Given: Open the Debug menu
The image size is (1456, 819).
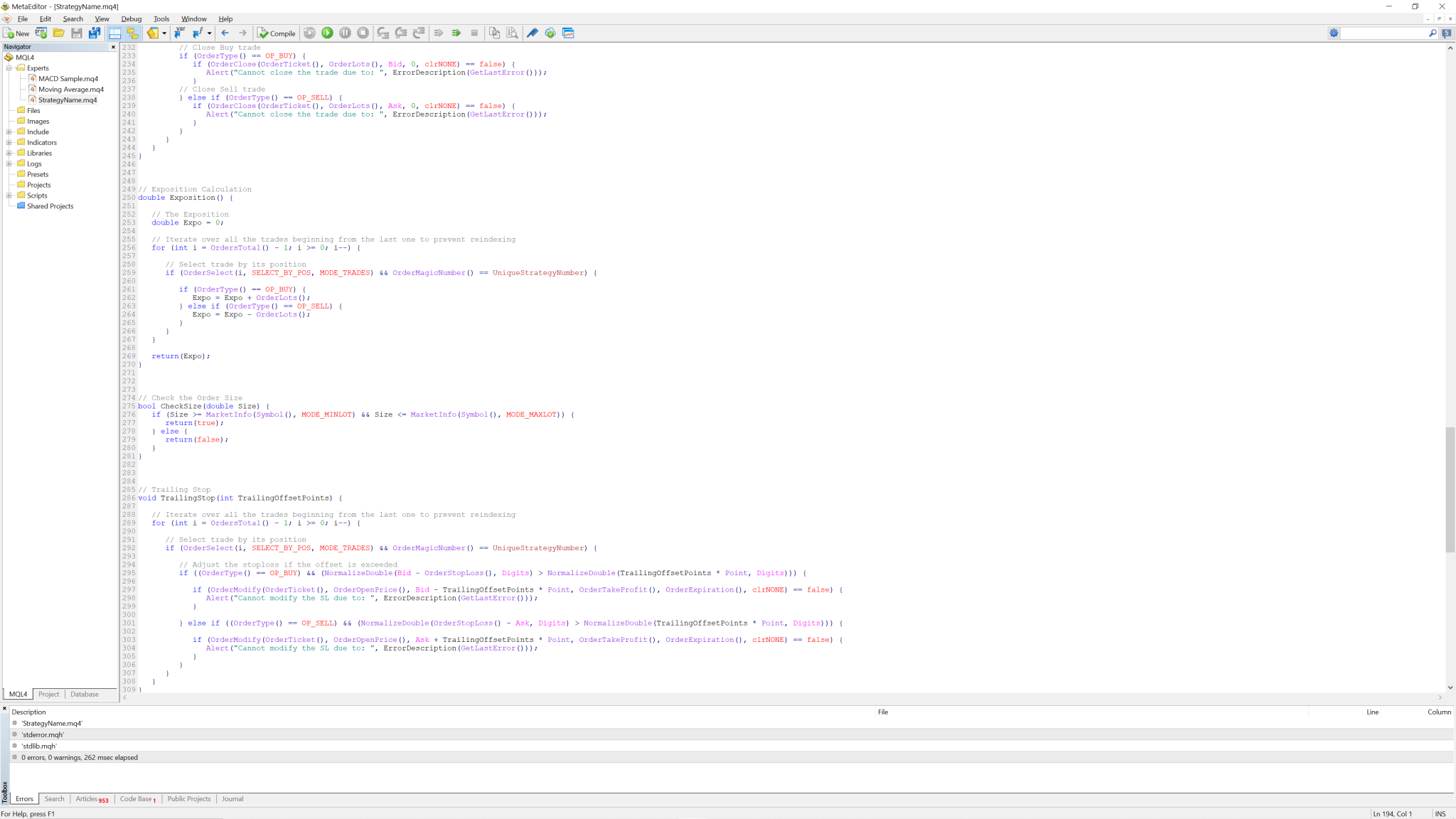Looking at the screenshot, I should click(x=131, y=19).
